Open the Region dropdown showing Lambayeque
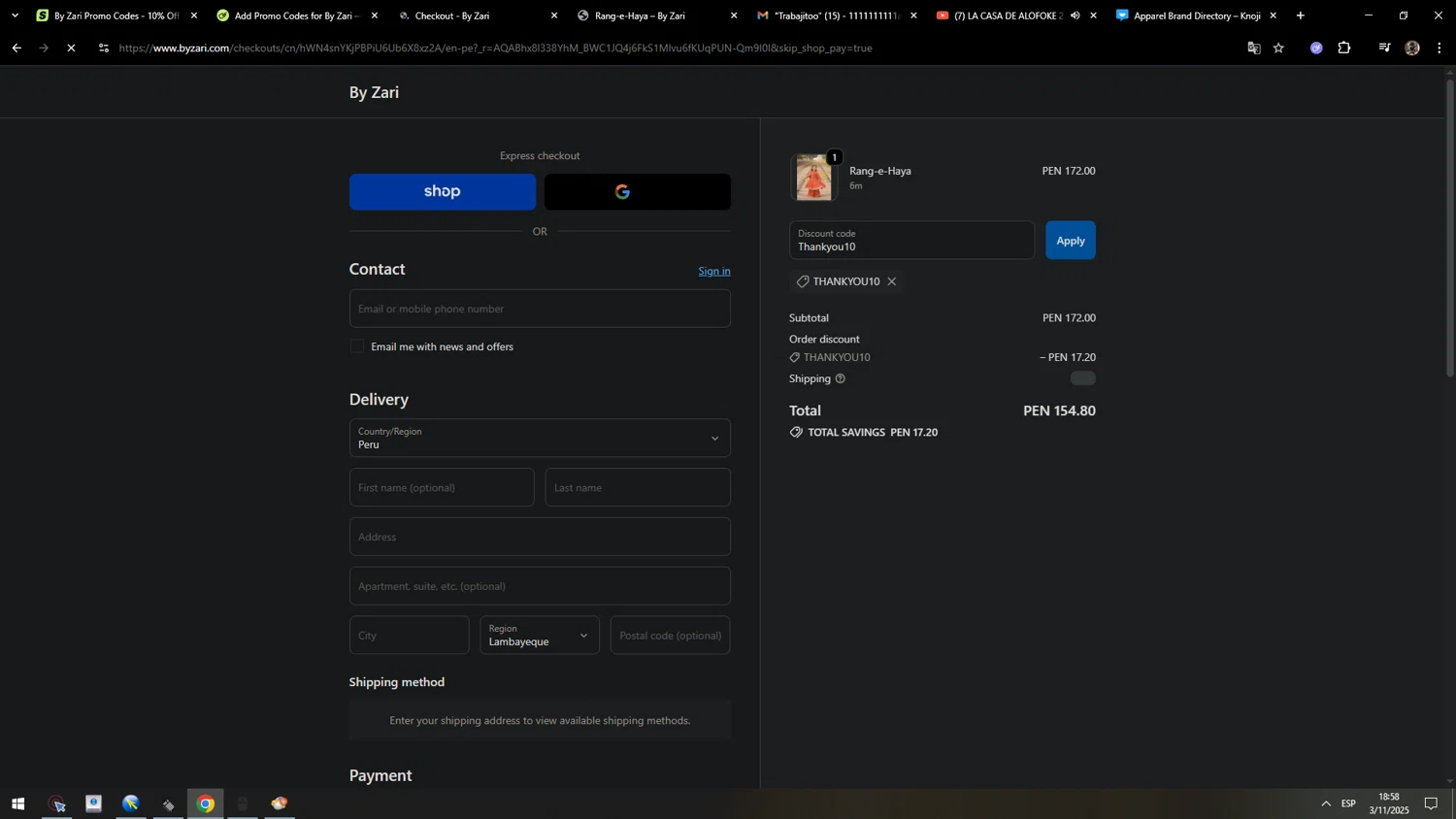Image resolution: width=1456 pixels, height=819 pixels. (x=540, y=636)
